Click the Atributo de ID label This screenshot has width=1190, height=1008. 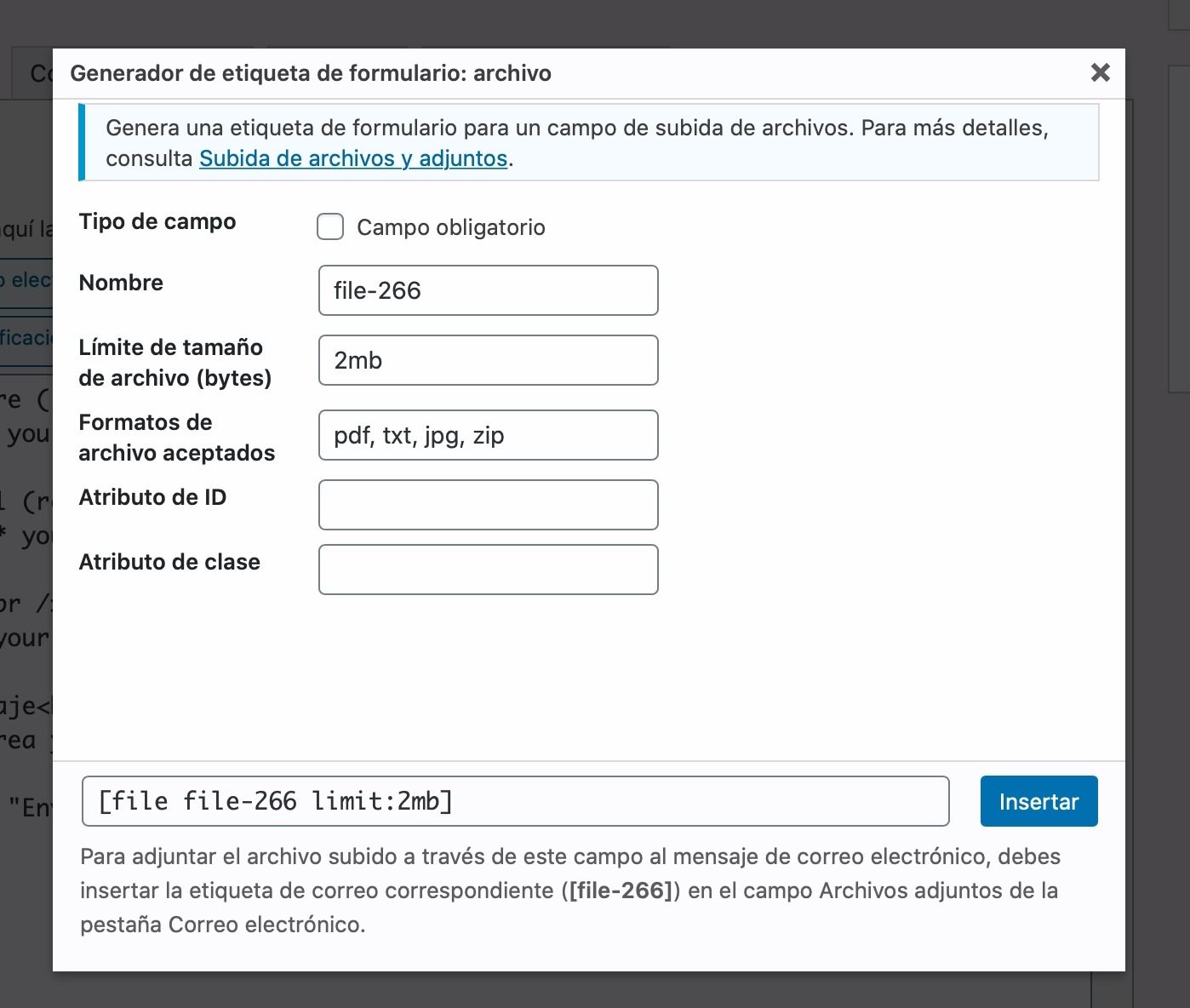pyautogui.click(x=152, y=497)
